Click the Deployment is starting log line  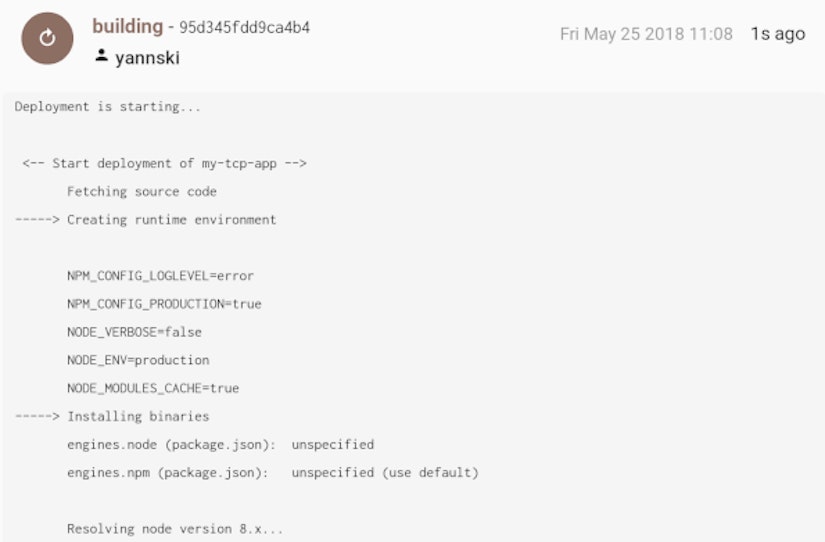pyautogui.click(x=108, y=107)
